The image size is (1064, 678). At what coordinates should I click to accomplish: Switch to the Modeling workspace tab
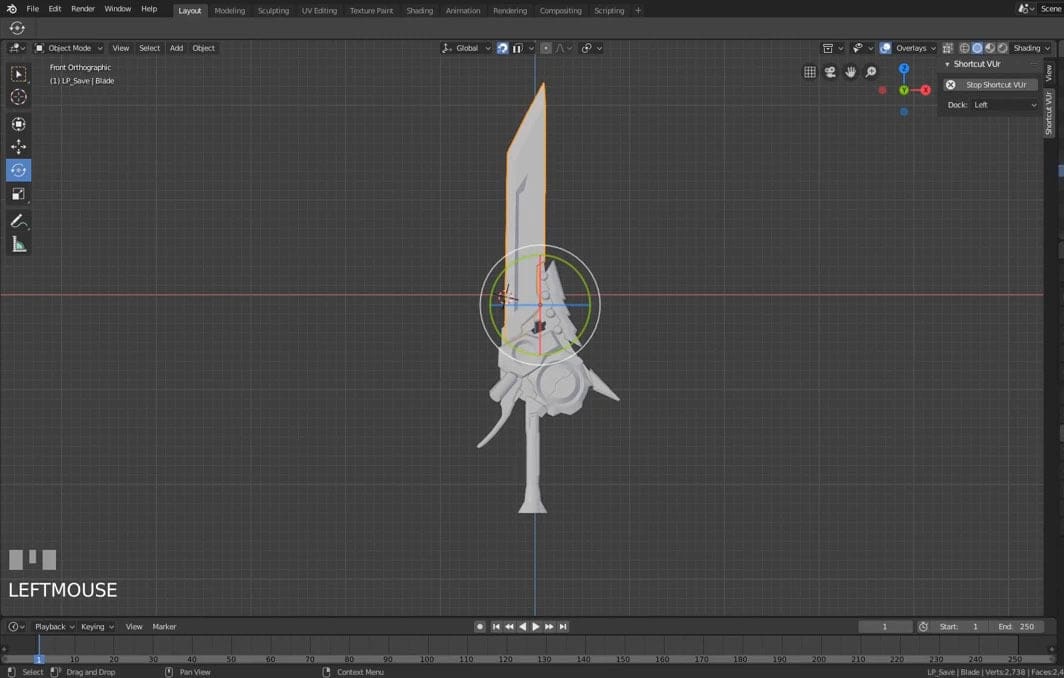pyautogui.click(x=229, y=11)
